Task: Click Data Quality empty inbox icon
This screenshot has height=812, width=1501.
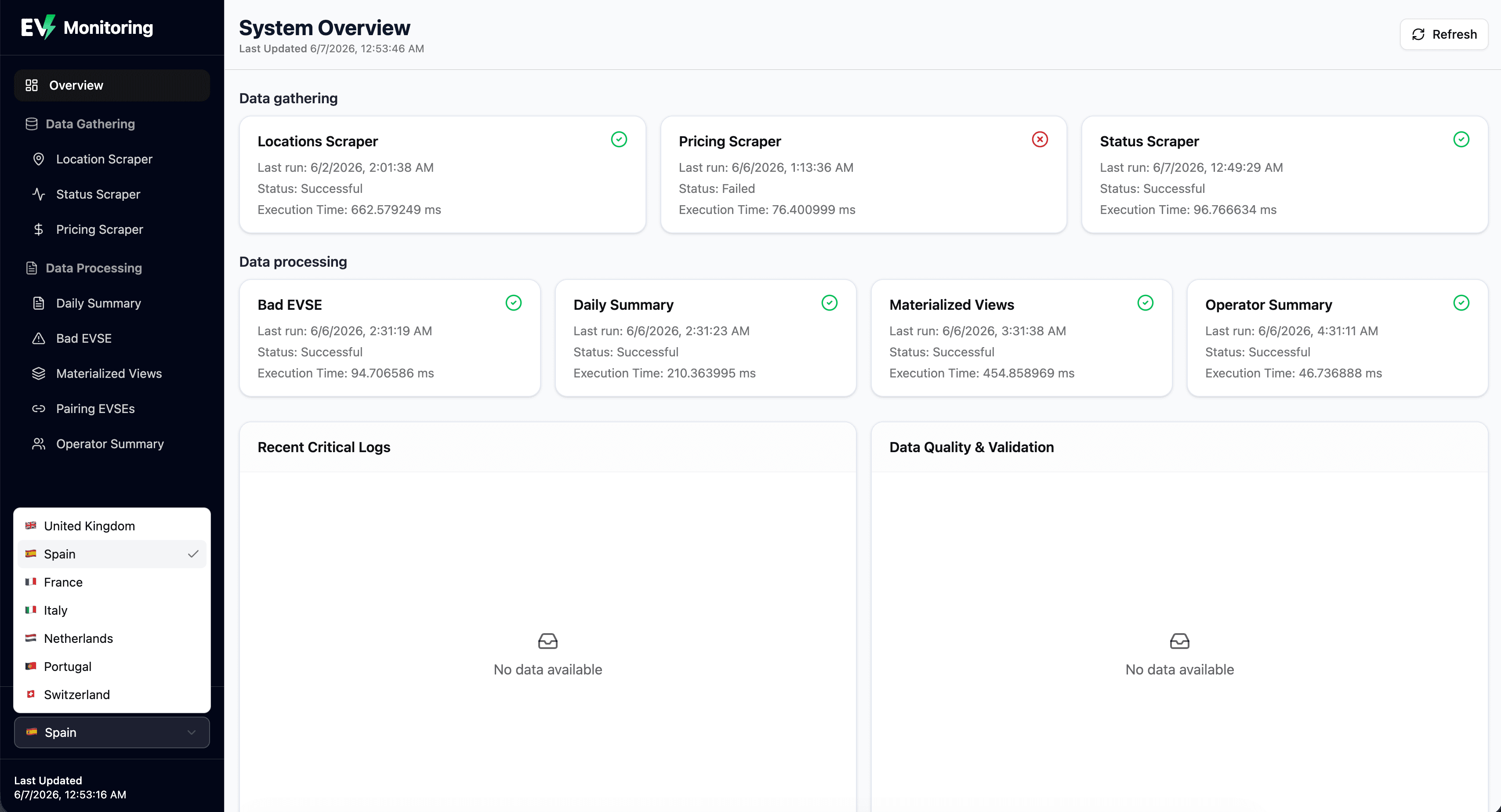Action: pos(1179,642)
